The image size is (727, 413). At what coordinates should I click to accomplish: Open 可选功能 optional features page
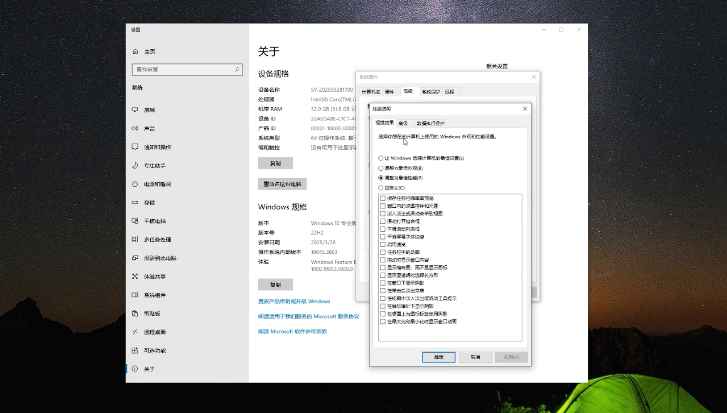click(155, 351)
